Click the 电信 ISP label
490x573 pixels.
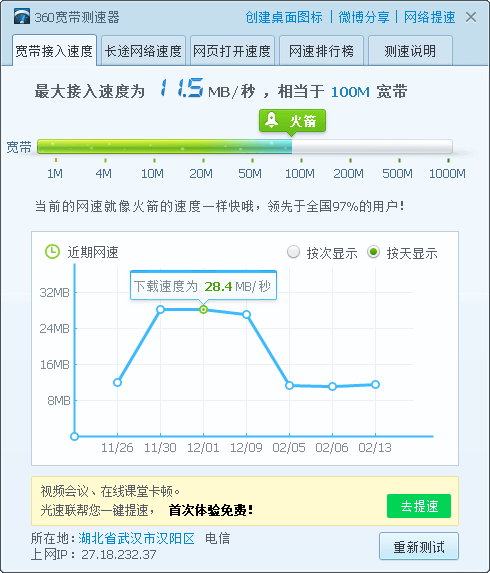click(x=217, y=538)
